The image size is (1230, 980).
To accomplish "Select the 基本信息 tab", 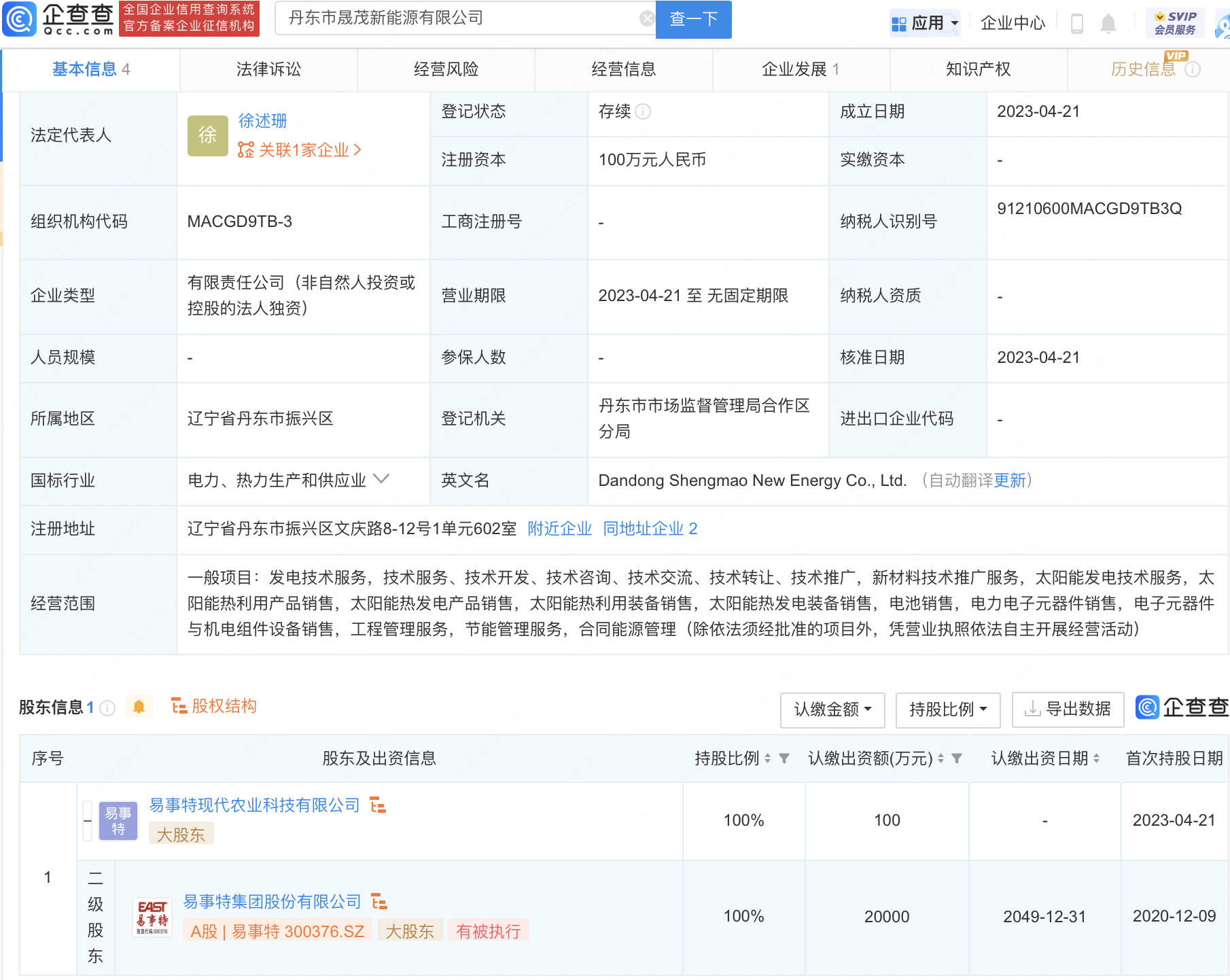I will pos(91,69).
